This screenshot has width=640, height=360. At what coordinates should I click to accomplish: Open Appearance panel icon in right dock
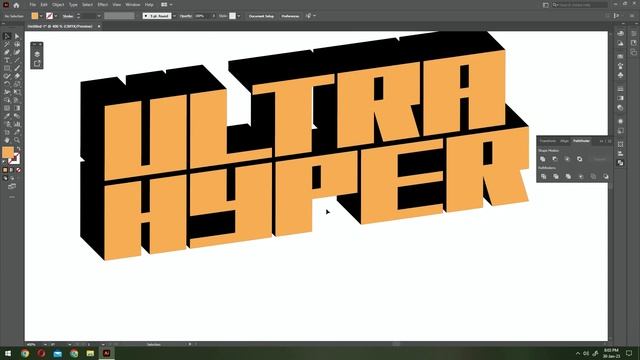(621, 121)
